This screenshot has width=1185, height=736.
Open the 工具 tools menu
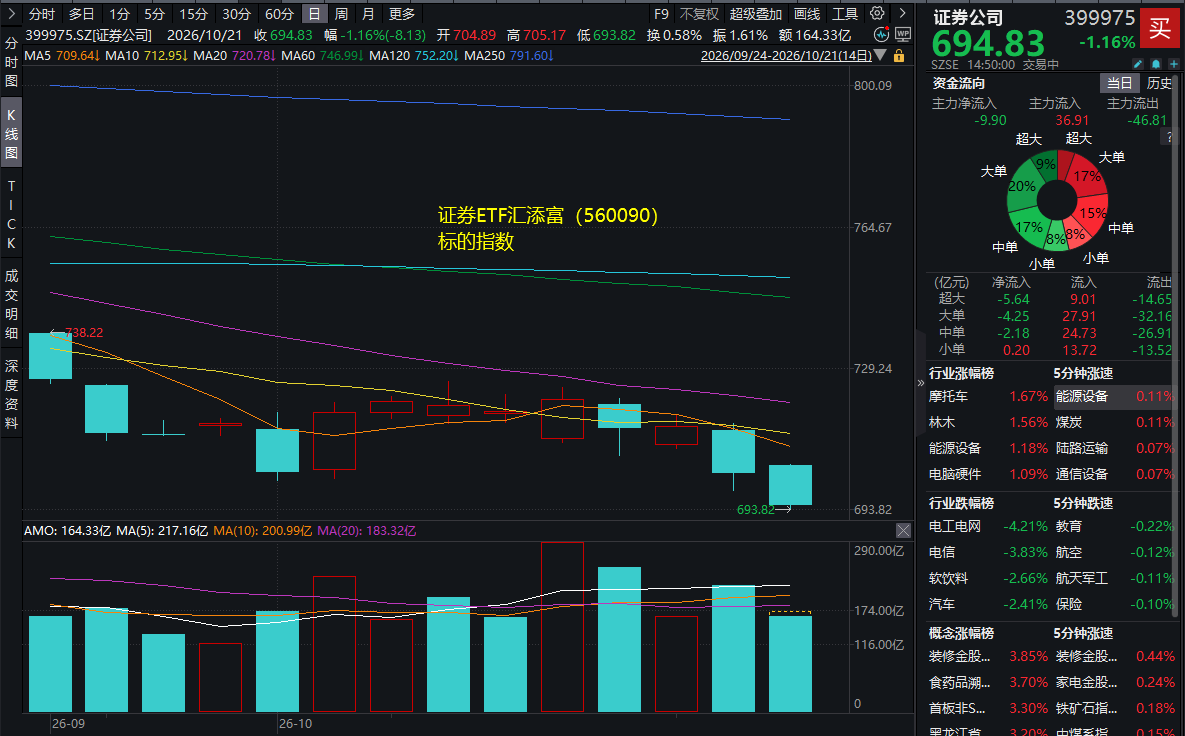point(845,14)
